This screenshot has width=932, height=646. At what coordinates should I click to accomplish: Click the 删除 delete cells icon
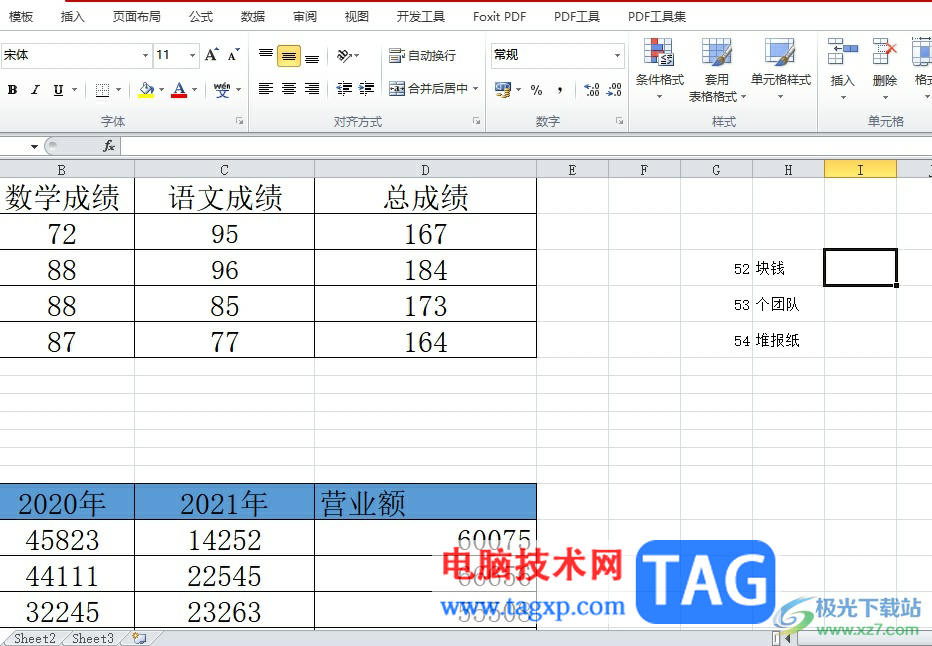884,52
